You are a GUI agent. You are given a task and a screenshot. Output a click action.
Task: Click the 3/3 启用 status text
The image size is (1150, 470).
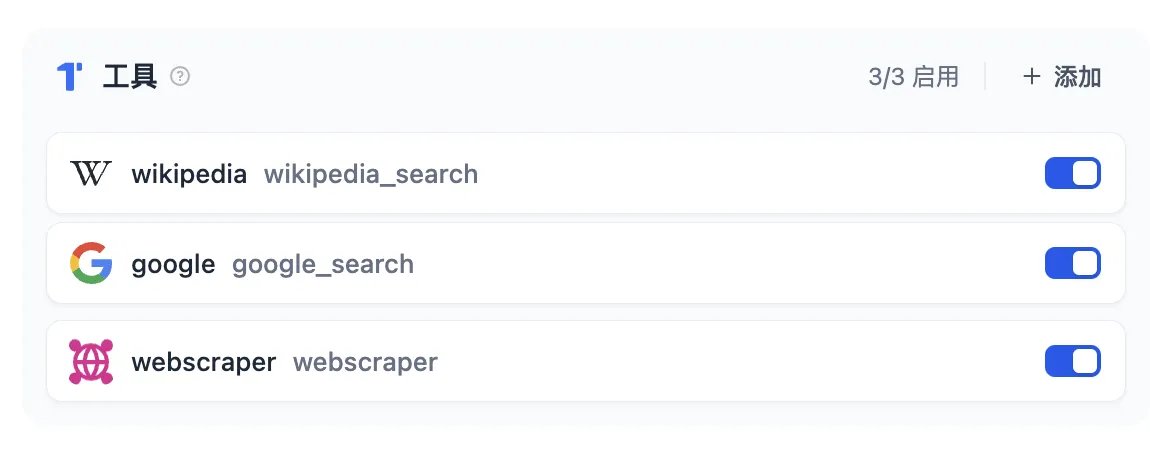pyautogui.click(x=913, y=77)
